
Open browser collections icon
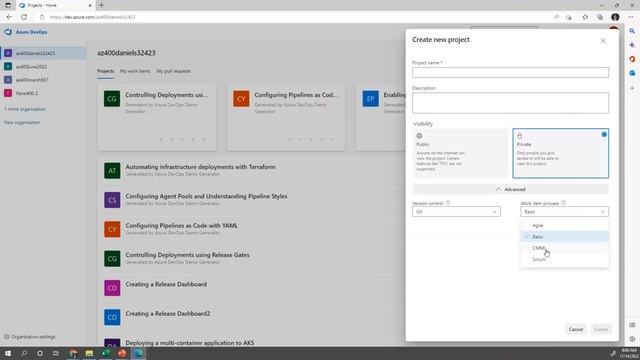(x=600, y=17)
